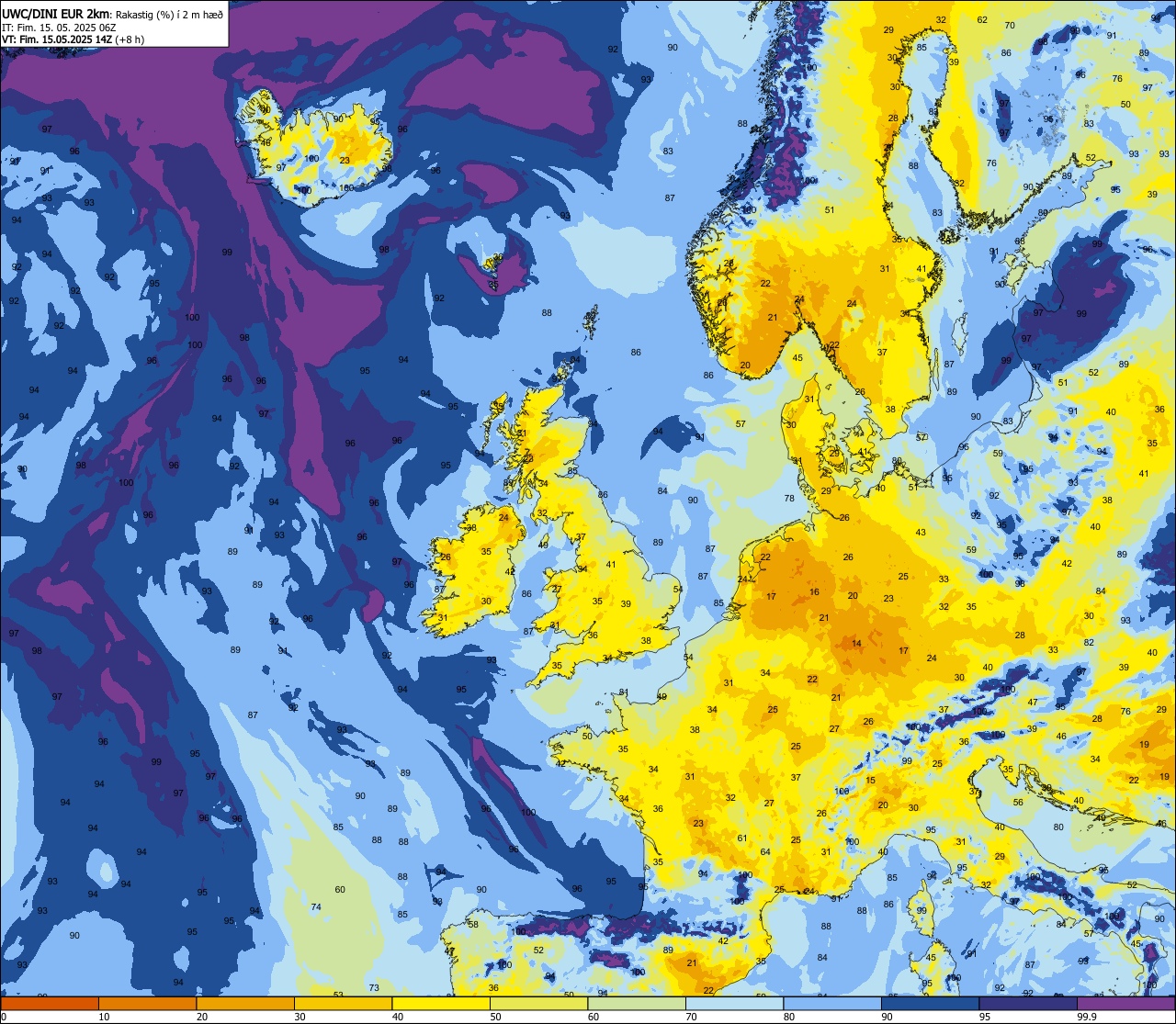Click the 80–90 light blue legend swatch
The width and height of the screenshot is (1176, 1024).
[832, 1003]
